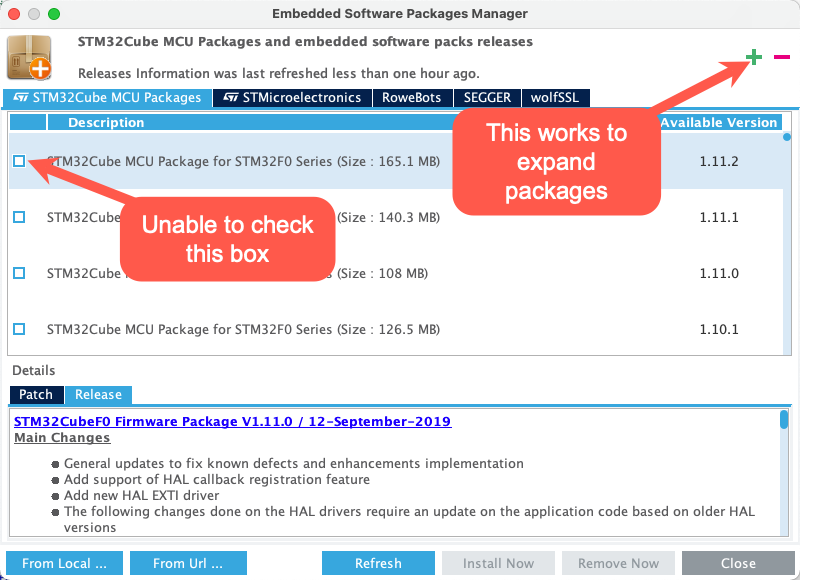Image resolution: width=835 pixels, height=580 pixels.
Task: Open the wolfSSL tab
Action: pos(555,97)
